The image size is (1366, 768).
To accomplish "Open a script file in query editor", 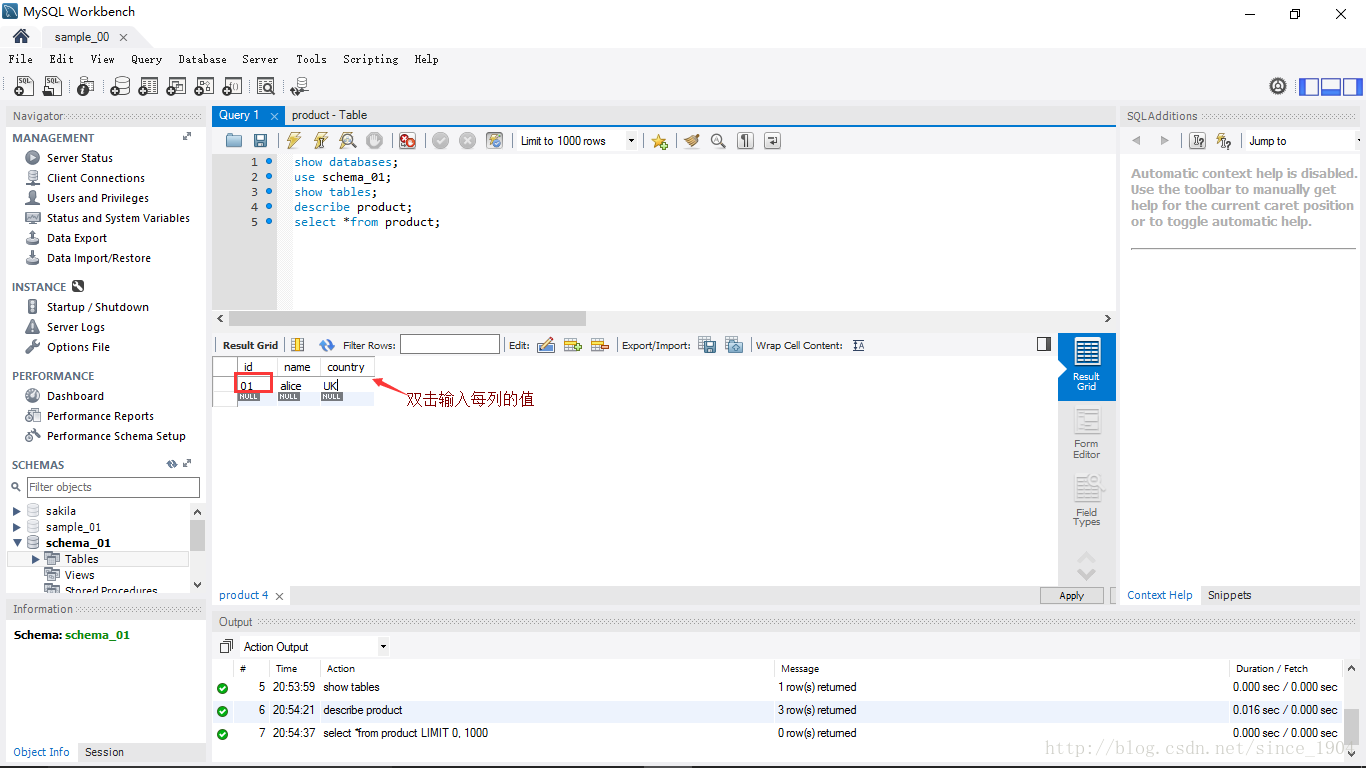I will 234,141.
